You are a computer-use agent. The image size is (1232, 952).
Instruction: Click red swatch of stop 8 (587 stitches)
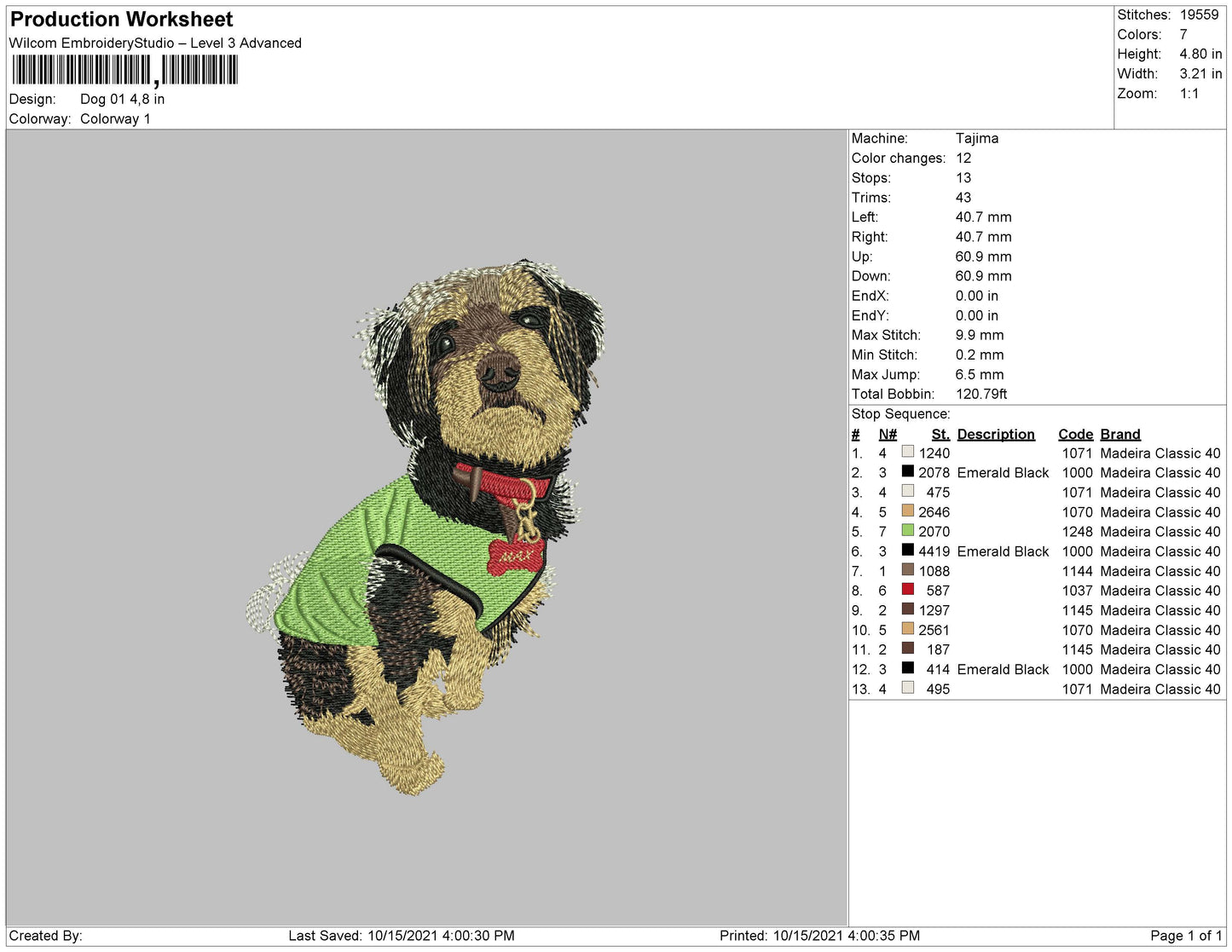coord(908,589)
